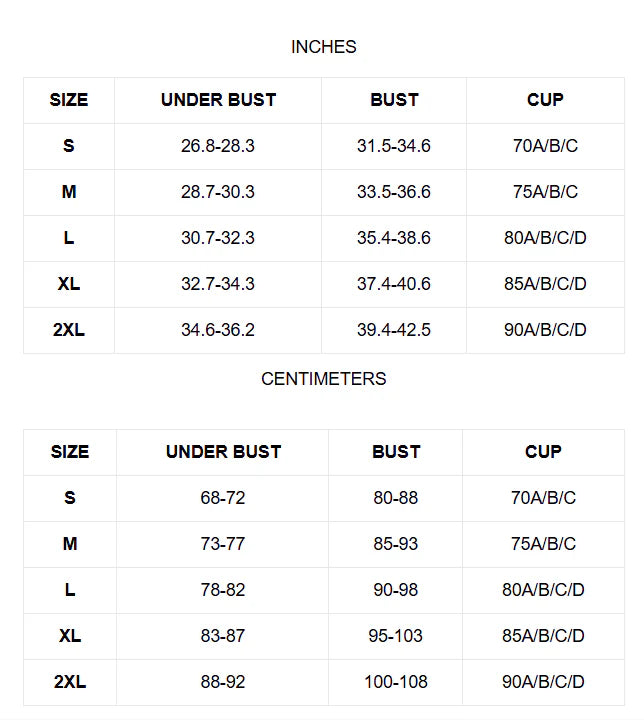Click the SIZE header in centimeters table
644x720 pixels.
(70, 452)
